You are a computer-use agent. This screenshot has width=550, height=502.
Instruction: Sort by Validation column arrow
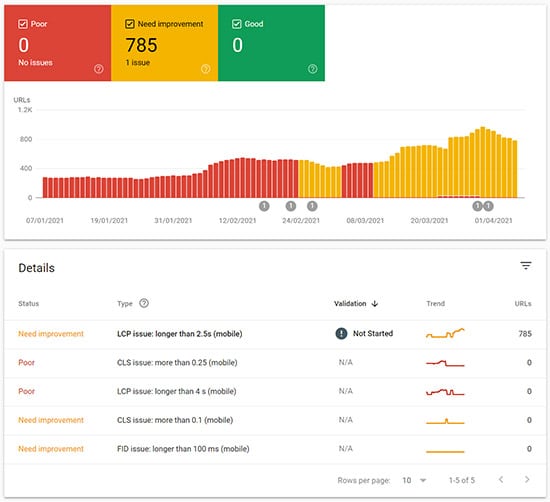point(375,304)
